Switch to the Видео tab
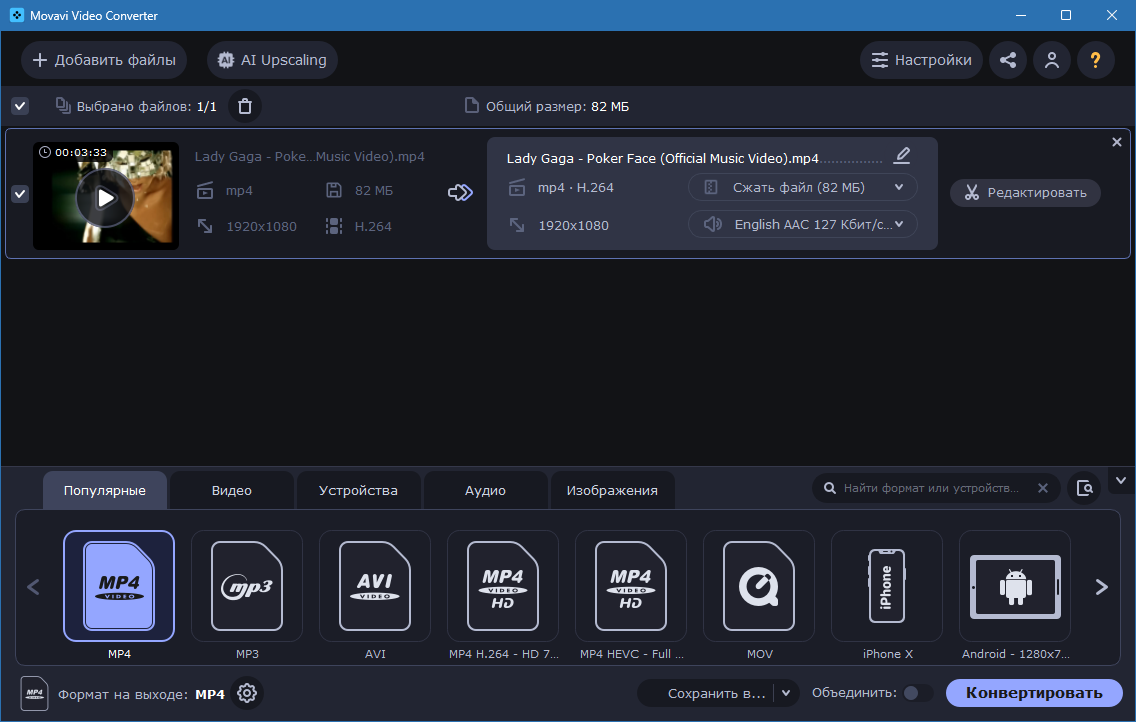 [x=232, y=490]
